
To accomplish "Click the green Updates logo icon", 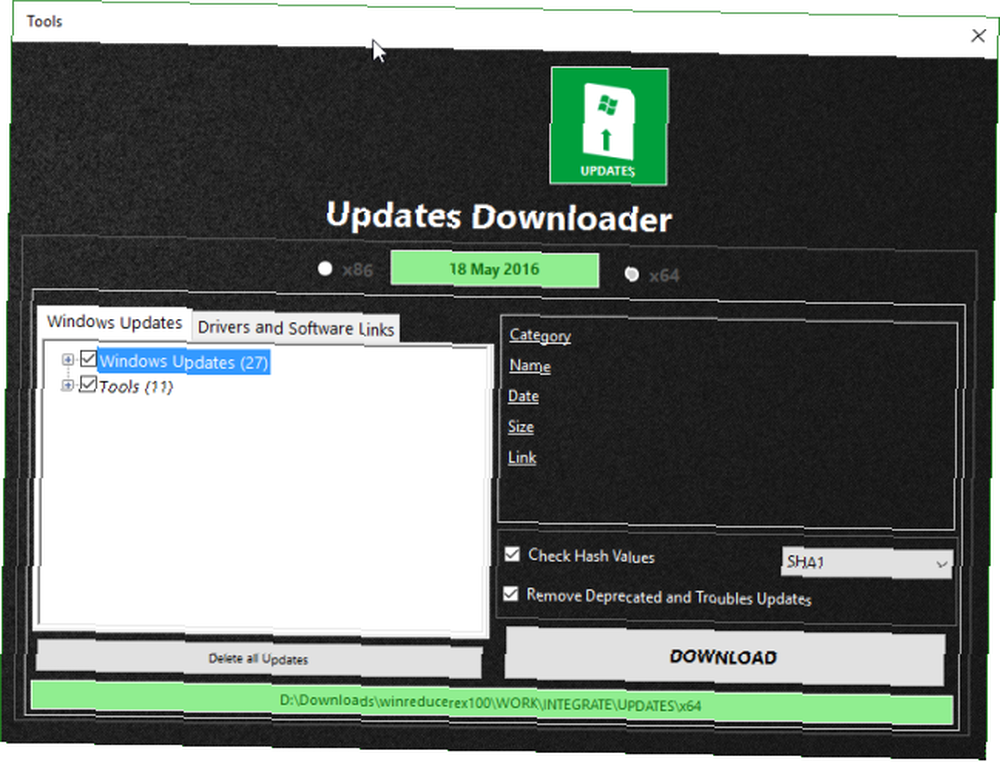I will (x=609, y=126).
